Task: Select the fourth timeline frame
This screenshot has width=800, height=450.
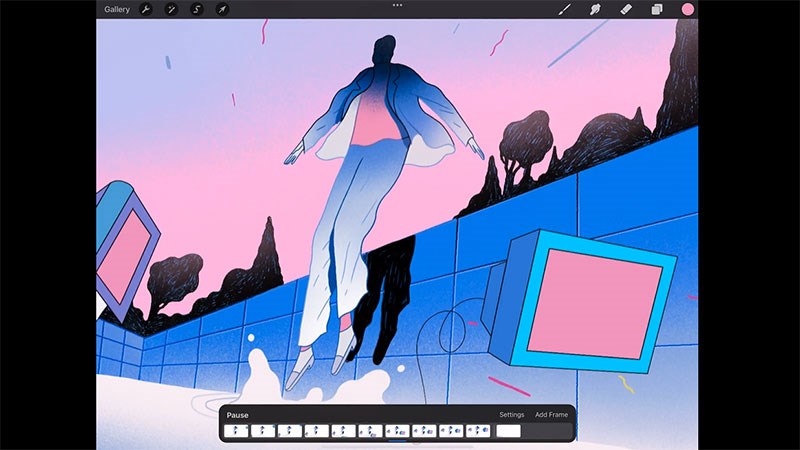Action: coord(317,431)
